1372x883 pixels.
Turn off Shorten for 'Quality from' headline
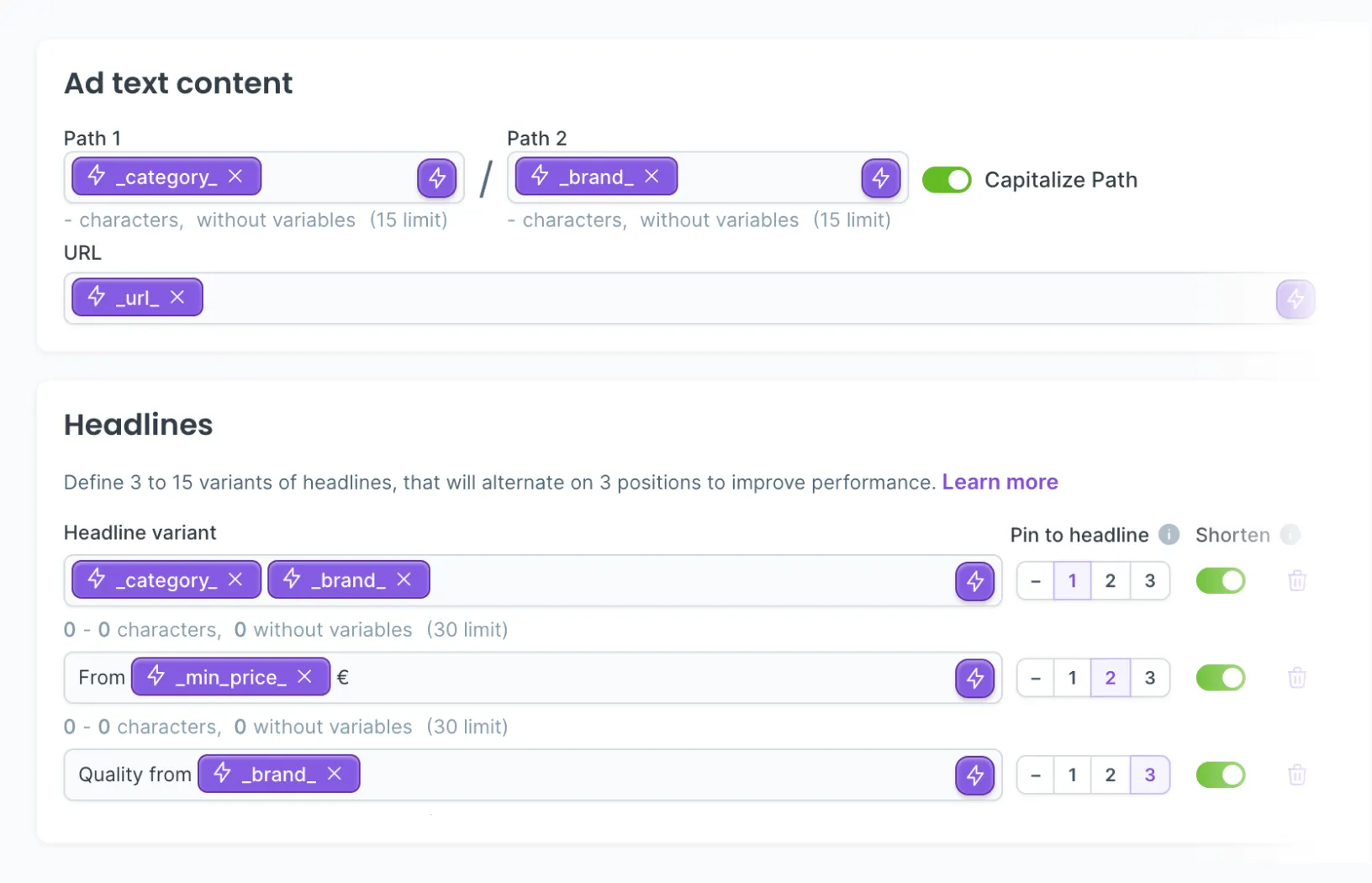tap(1221, 775)
